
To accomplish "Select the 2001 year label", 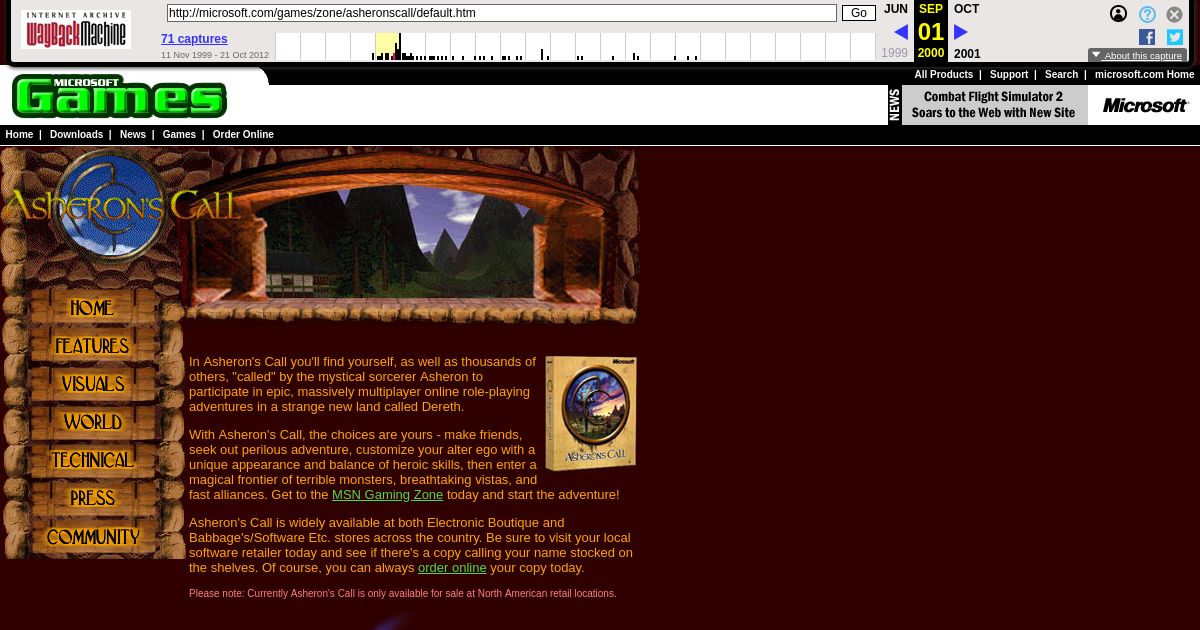I will tap(967, 54).
